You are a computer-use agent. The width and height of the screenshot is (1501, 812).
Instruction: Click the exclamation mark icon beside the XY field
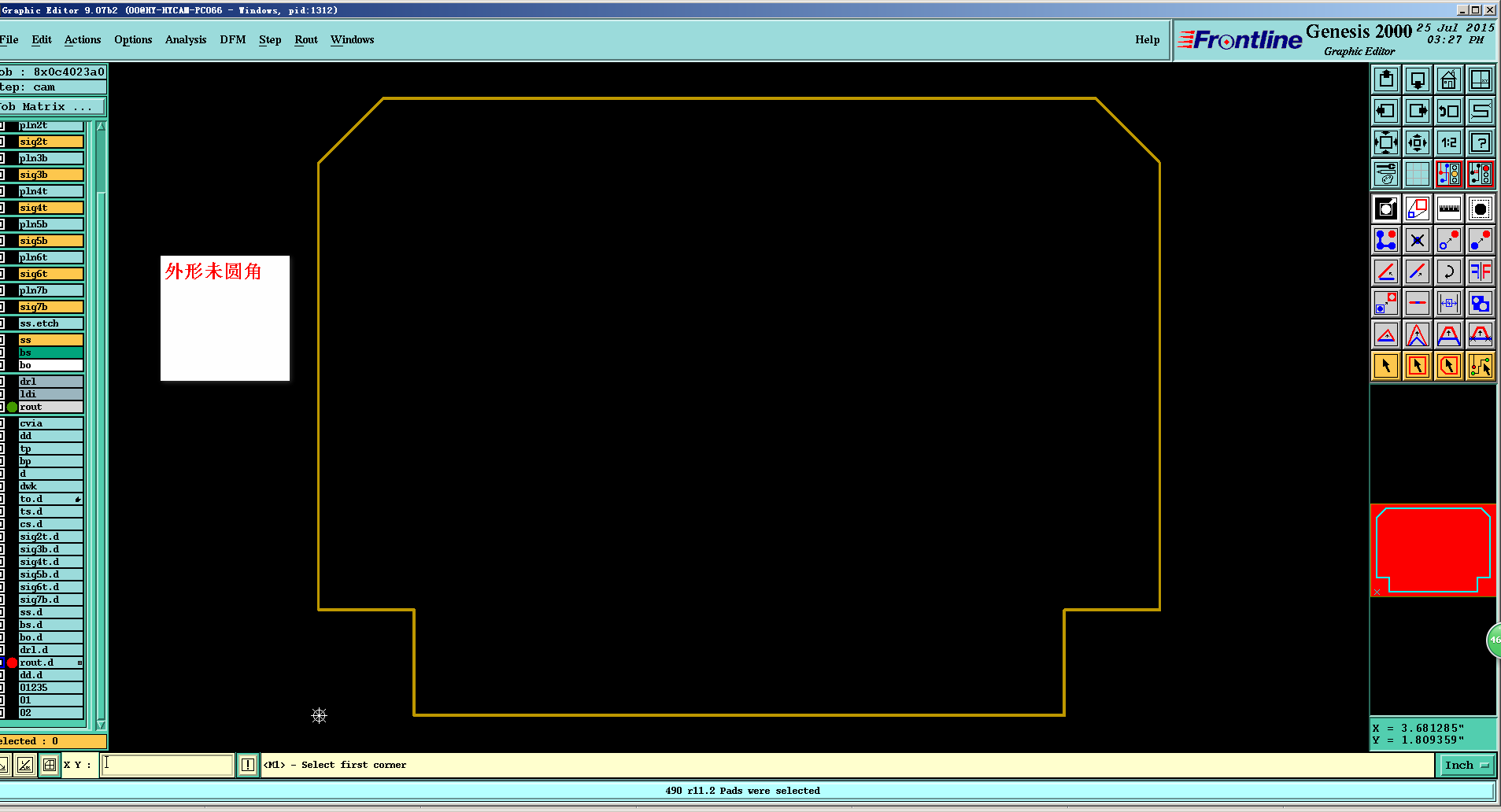[248, 765]
